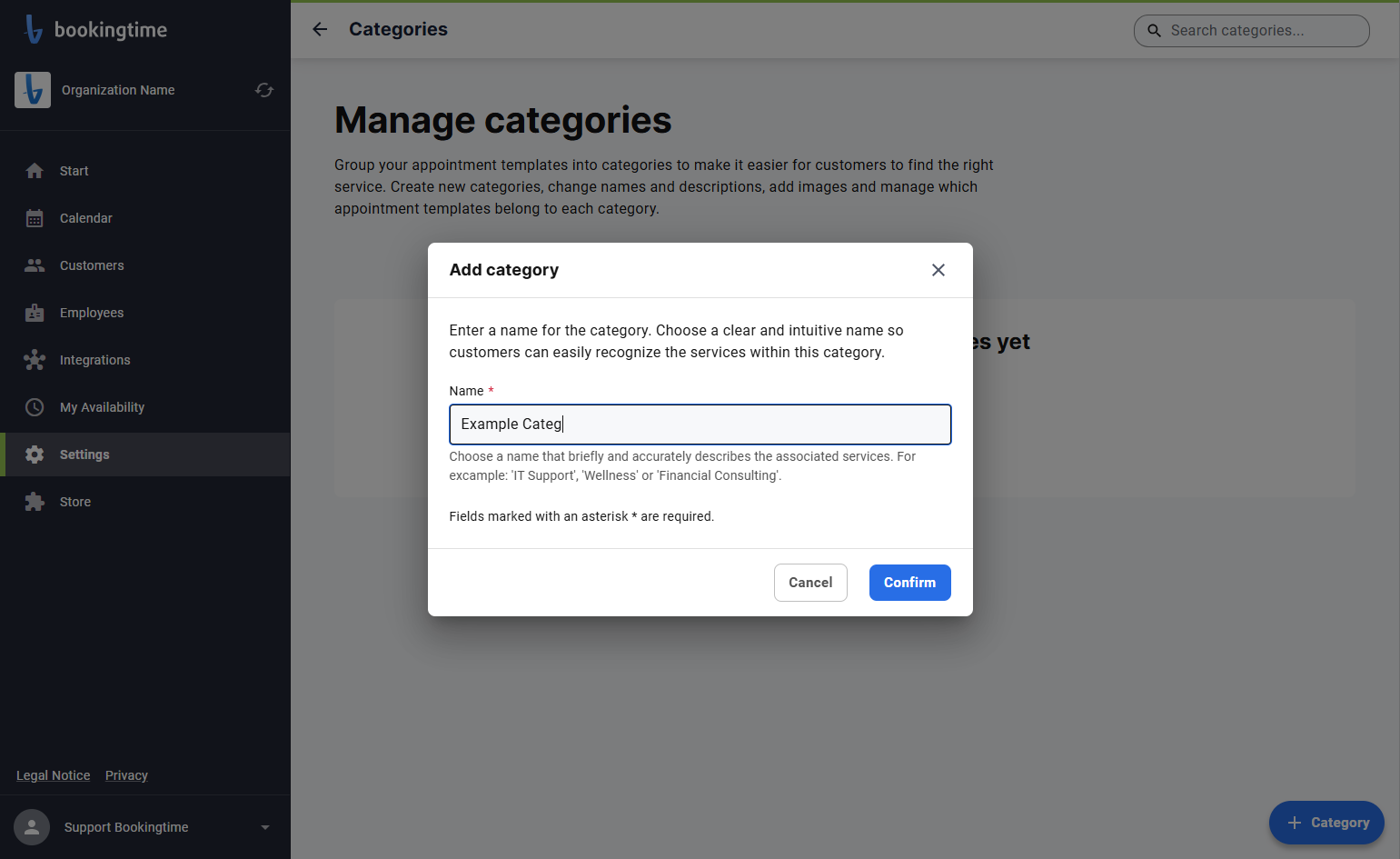The width and height of the screenshot is (1400, 859).
Task: Click the plus icon on Category button
Action: (x=1295, y=823)
